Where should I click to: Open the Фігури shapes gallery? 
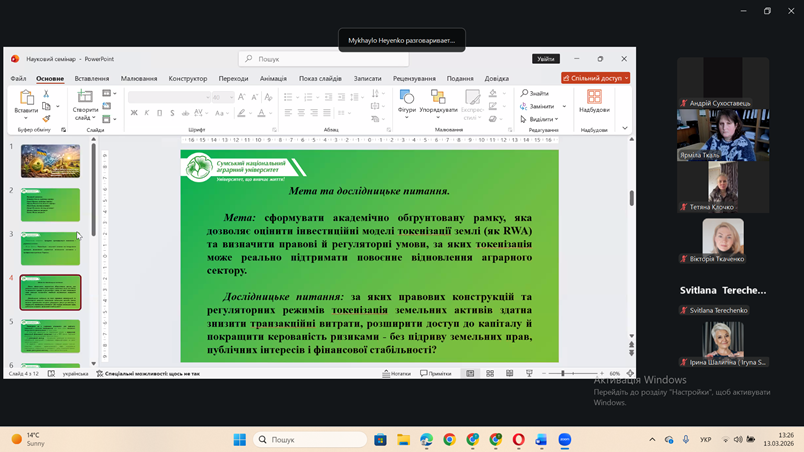point(407,98)
